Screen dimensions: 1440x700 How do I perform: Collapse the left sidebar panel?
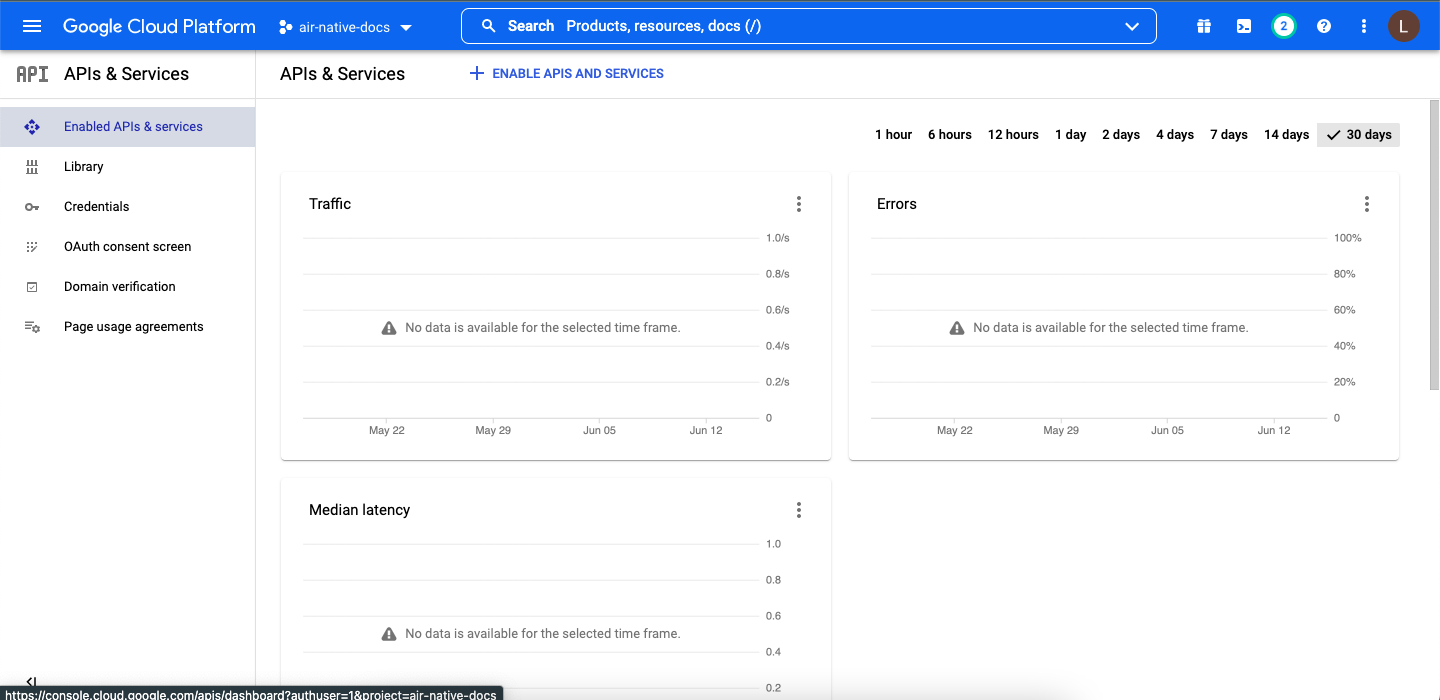(32, 682)
